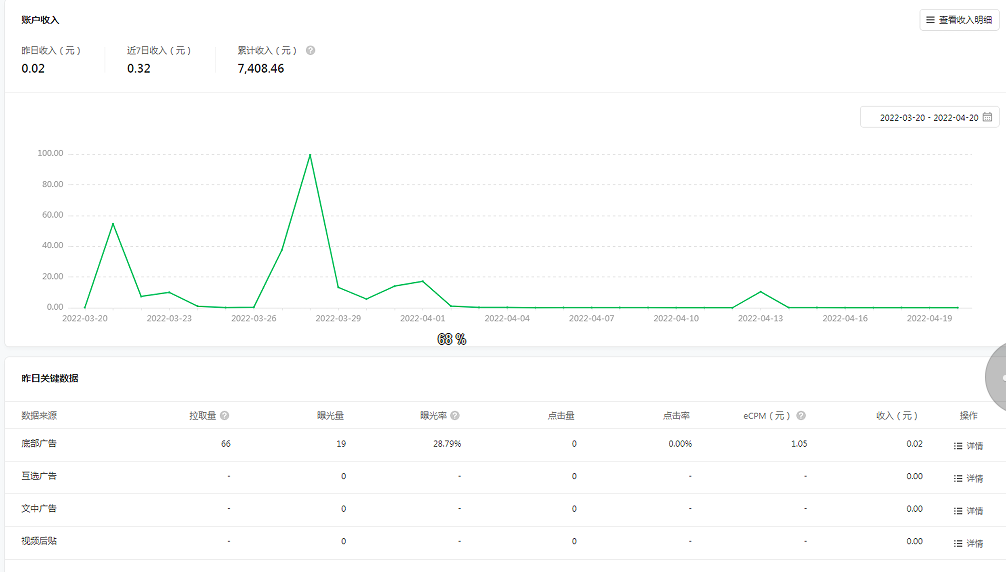Select the 底部广告 data source row

pyautogui.click(x=40, y=444)
